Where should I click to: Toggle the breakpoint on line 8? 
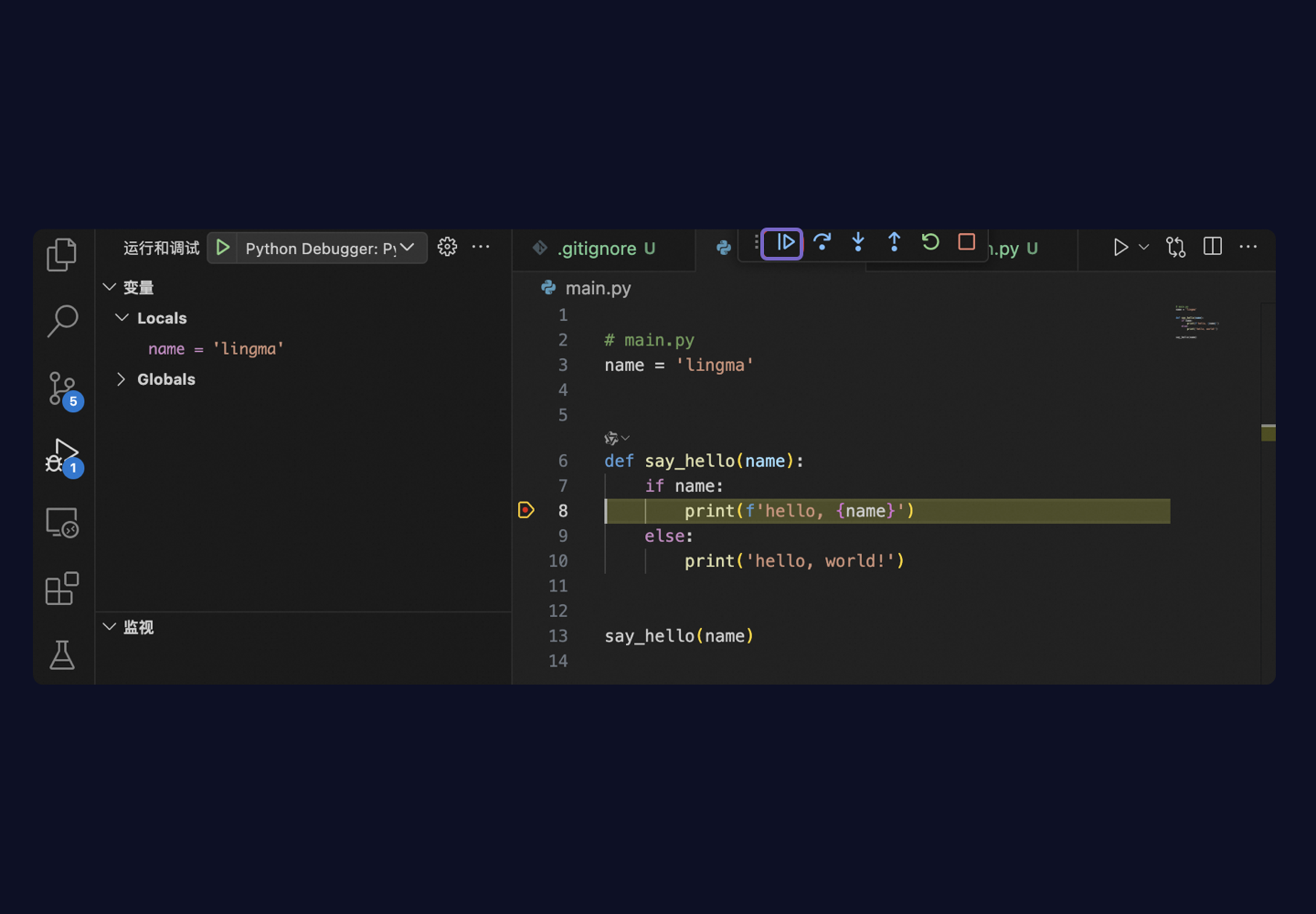click(x=526, y=510)
